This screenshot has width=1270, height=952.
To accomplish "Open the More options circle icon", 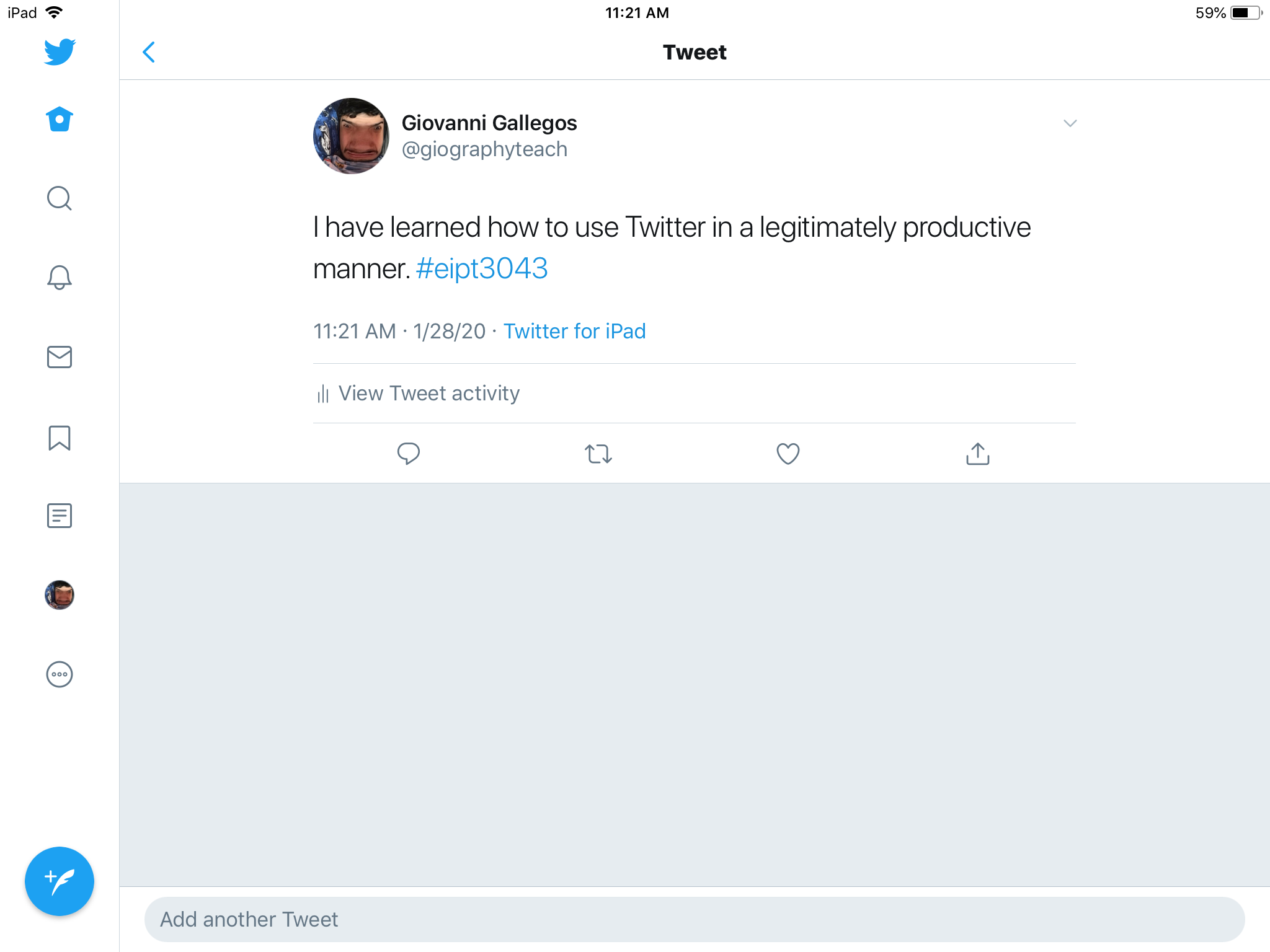I will 60,674.
